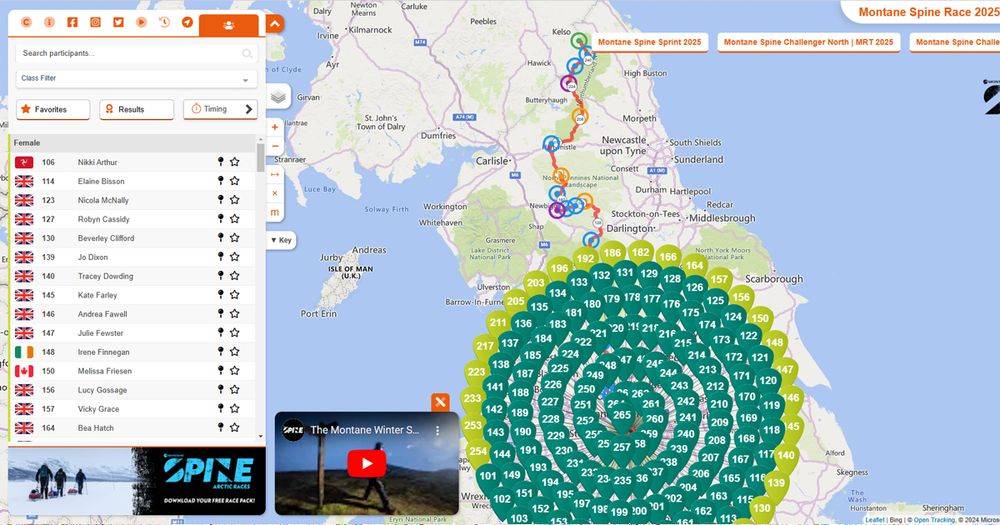Locate Nikki Arthur with pin icon

point(221,162)
